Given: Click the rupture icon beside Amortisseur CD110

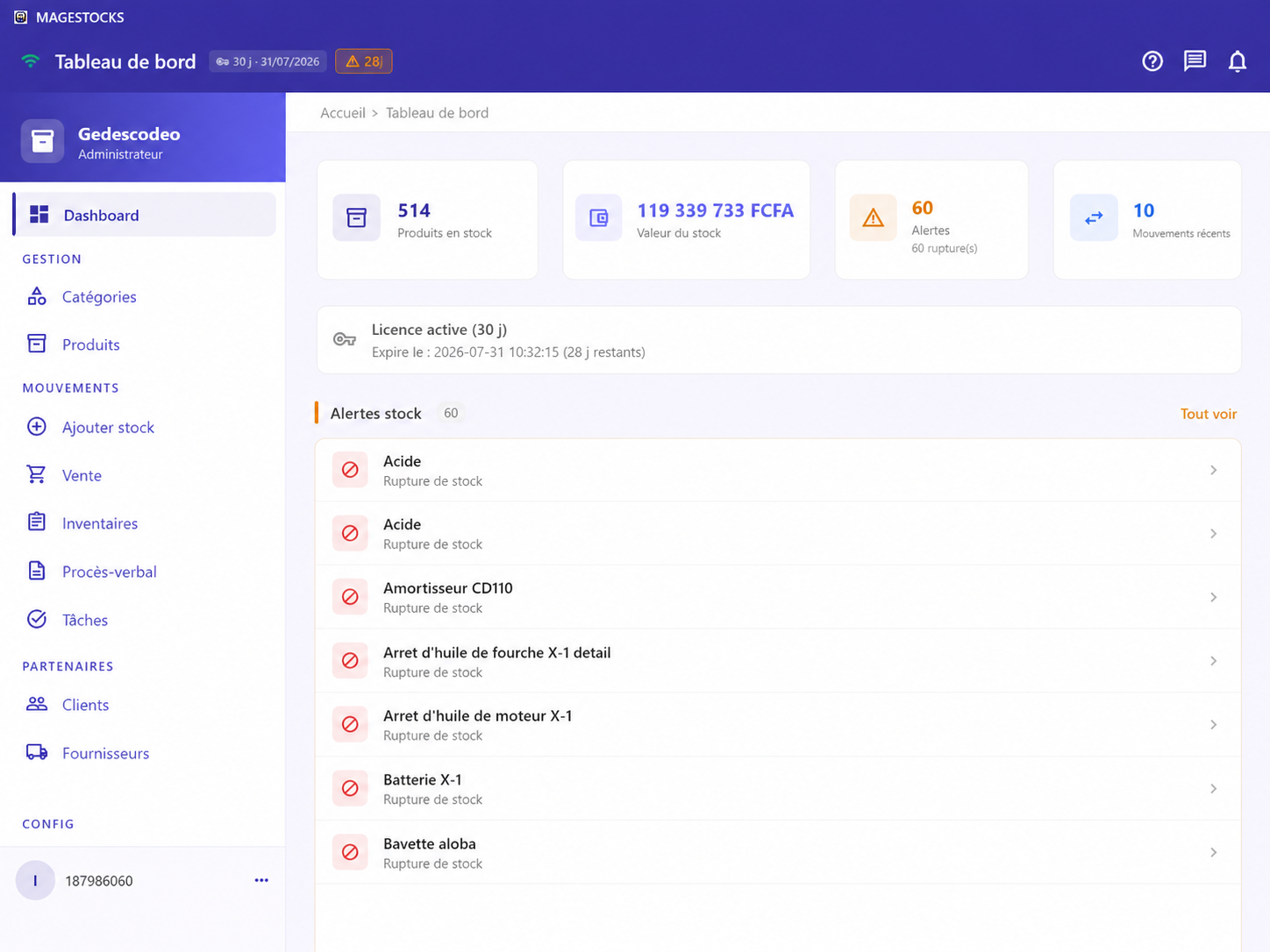Looking at the screenshot, I should (x=350, y=597).
